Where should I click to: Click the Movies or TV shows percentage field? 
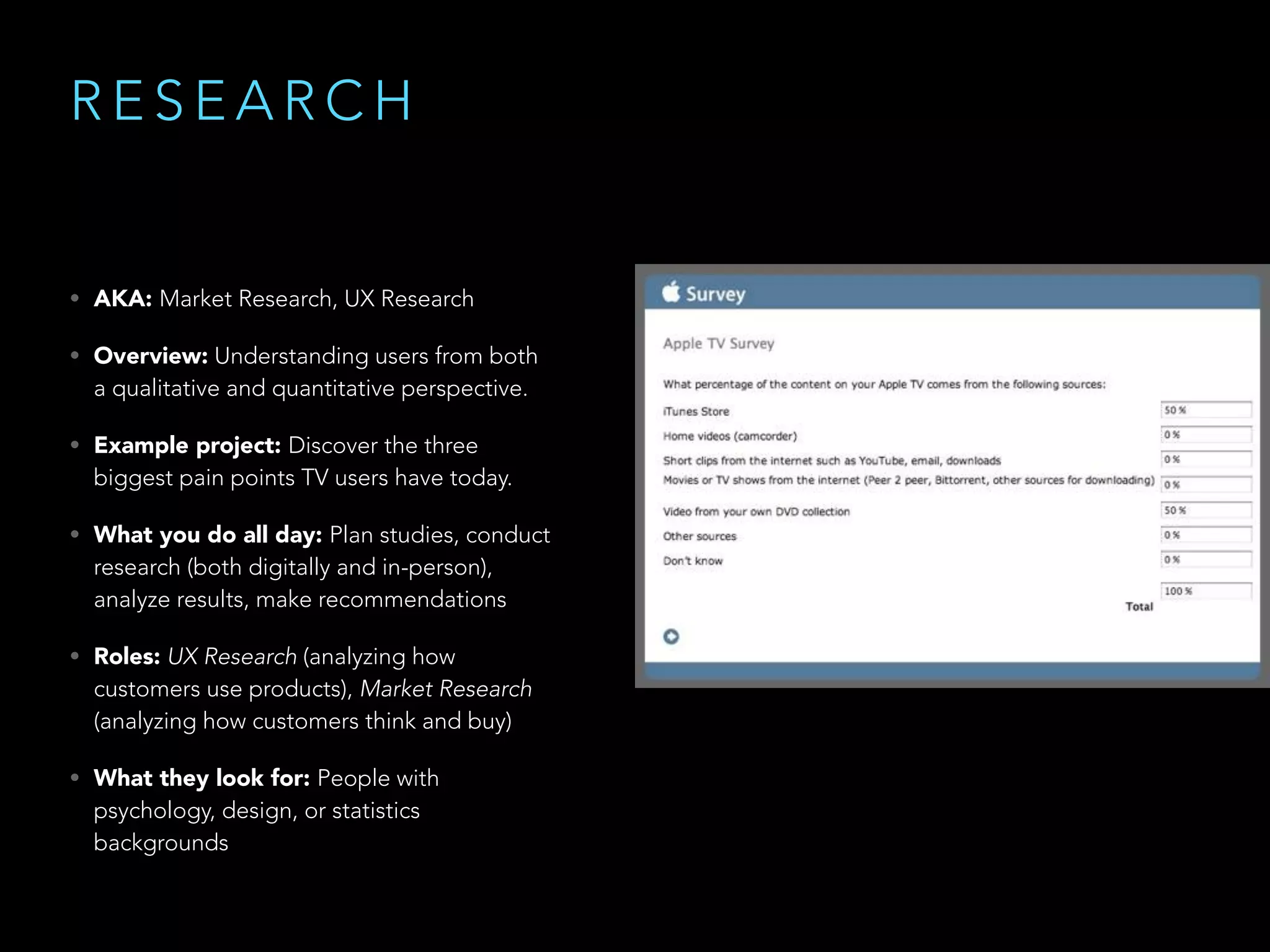click(1206, 485)
